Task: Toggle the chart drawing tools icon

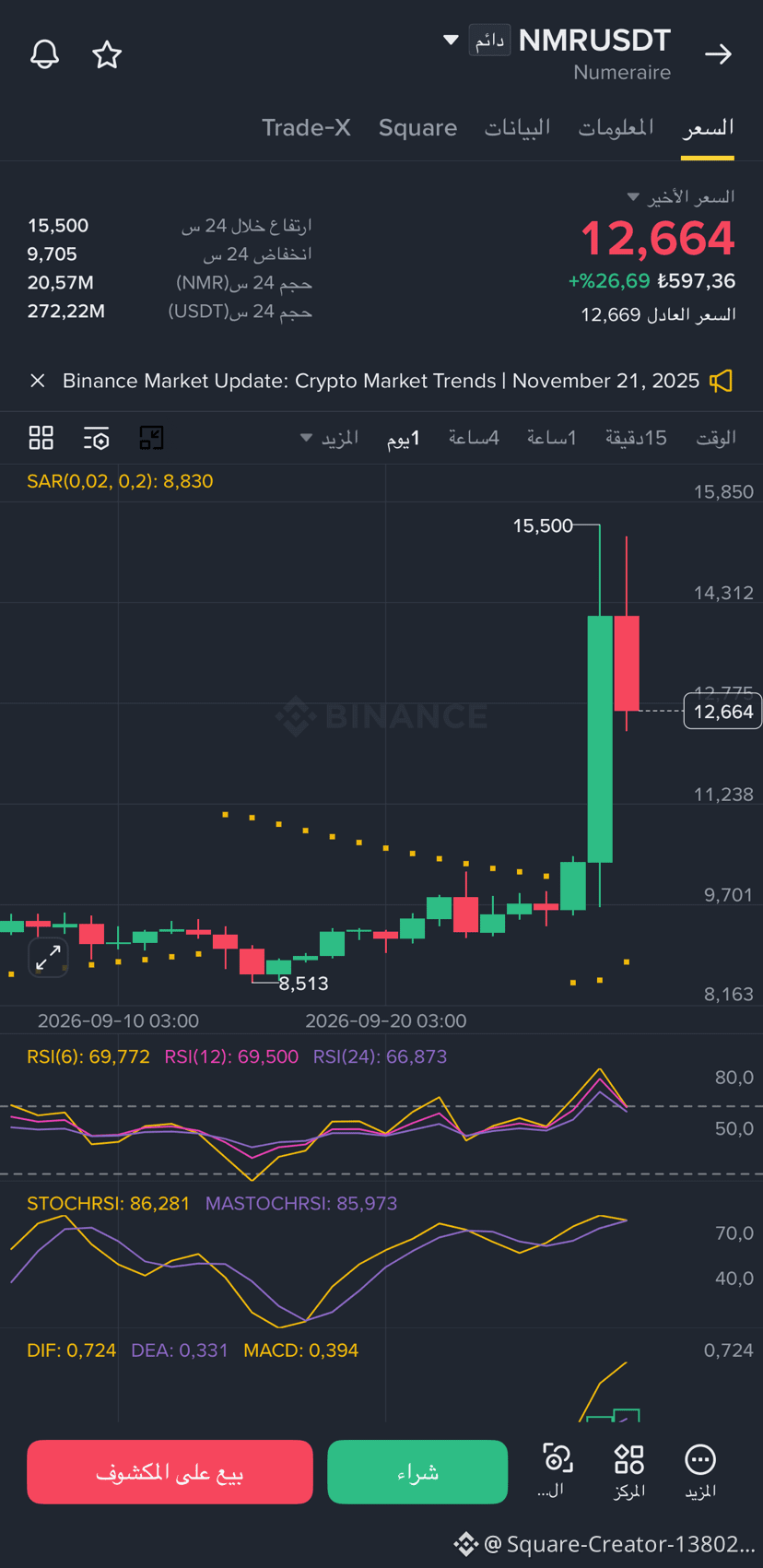Action: pyautogui.click(x=151, y=438)
